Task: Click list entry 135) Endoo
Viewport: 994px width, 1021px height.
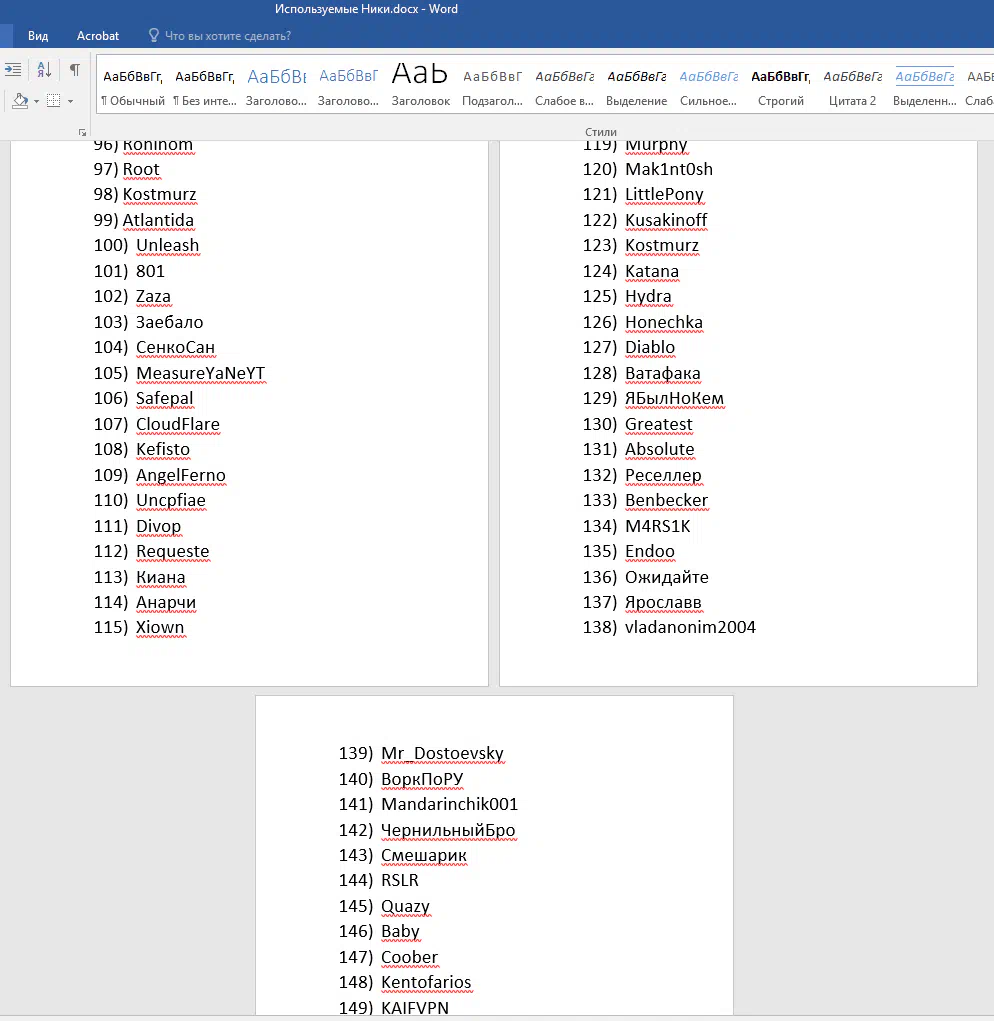Action: [x=629, y=552]
